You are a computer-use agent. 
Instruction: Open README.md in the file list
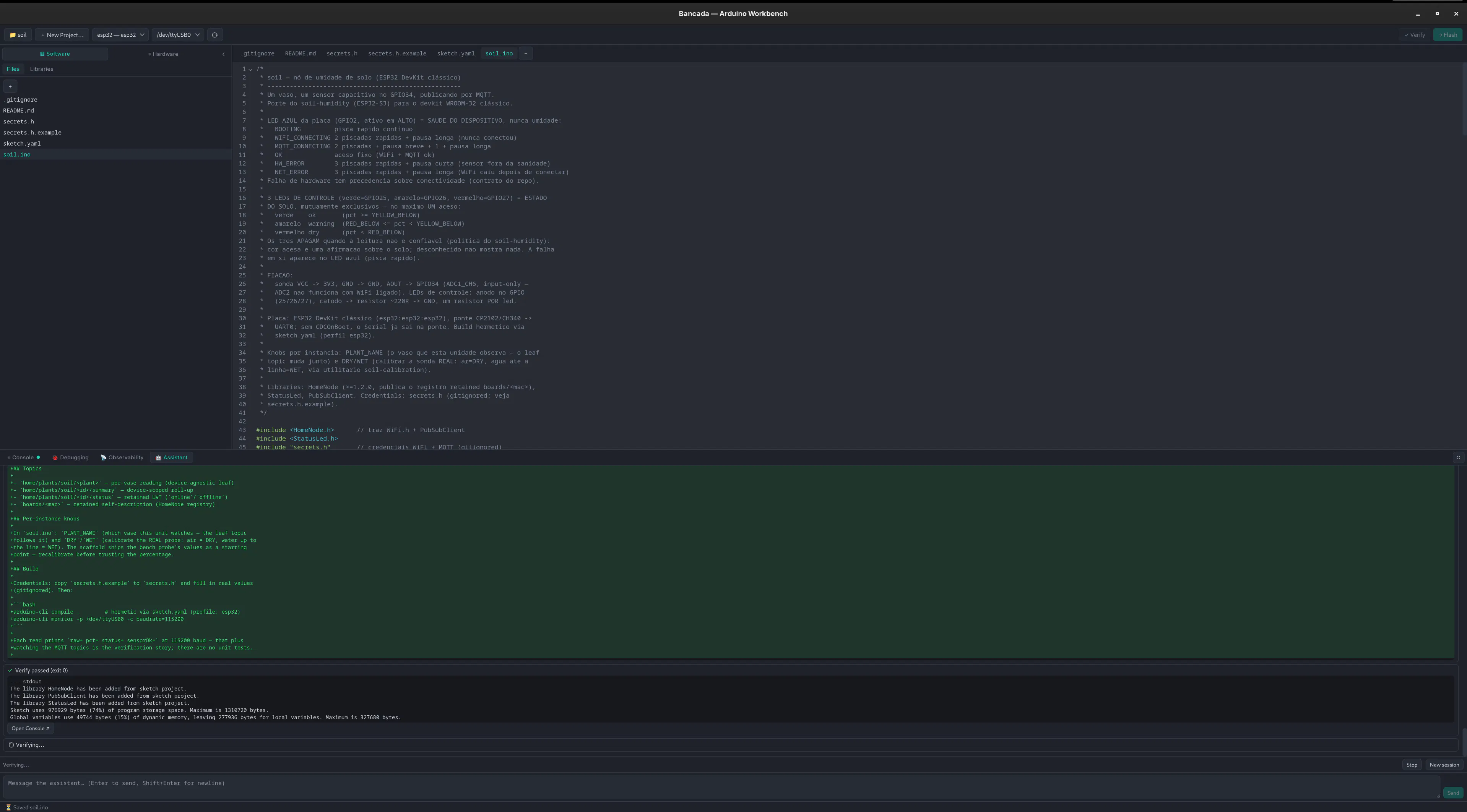[115, 110]
